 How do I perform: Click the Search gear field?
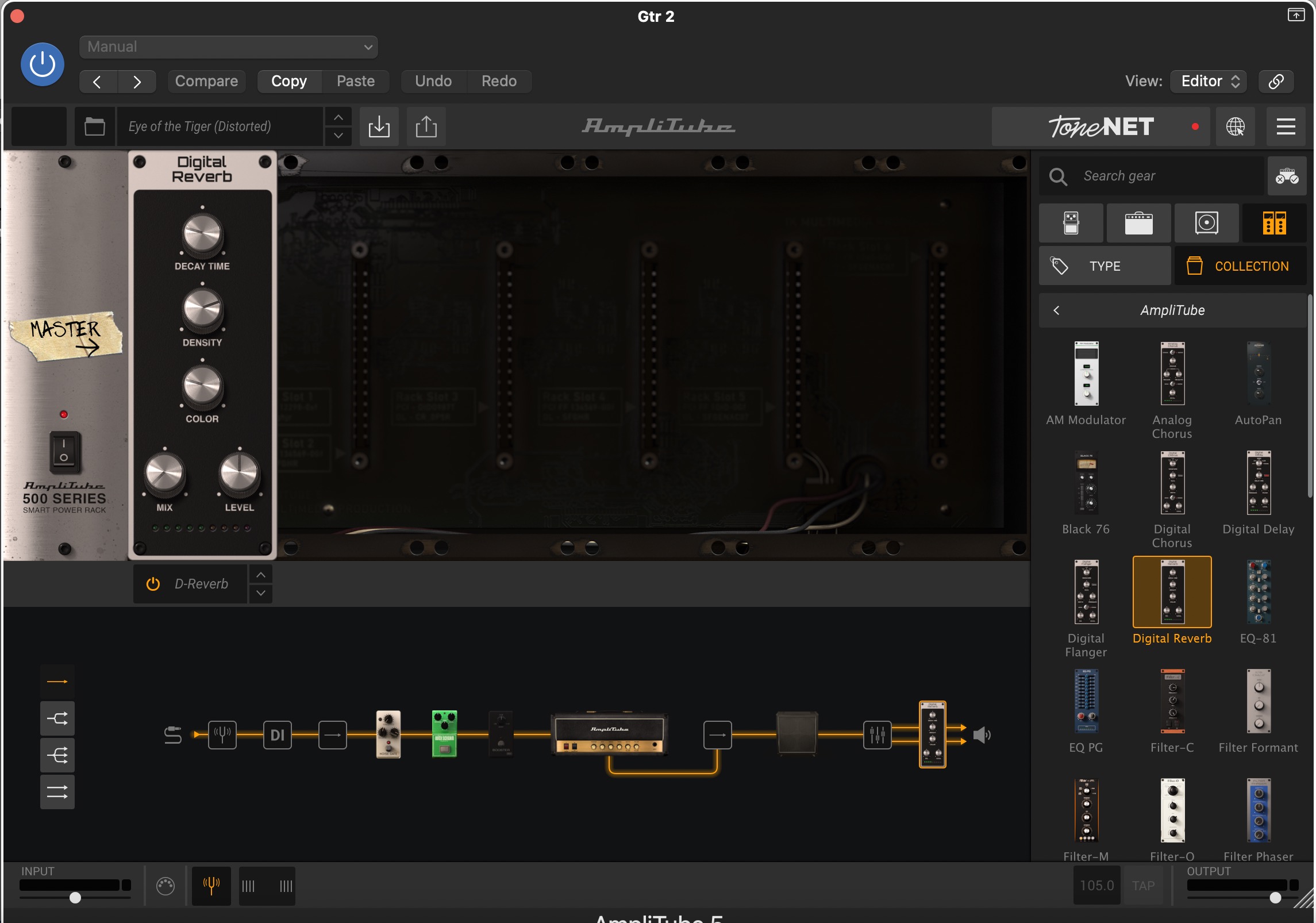(1151, 176)
